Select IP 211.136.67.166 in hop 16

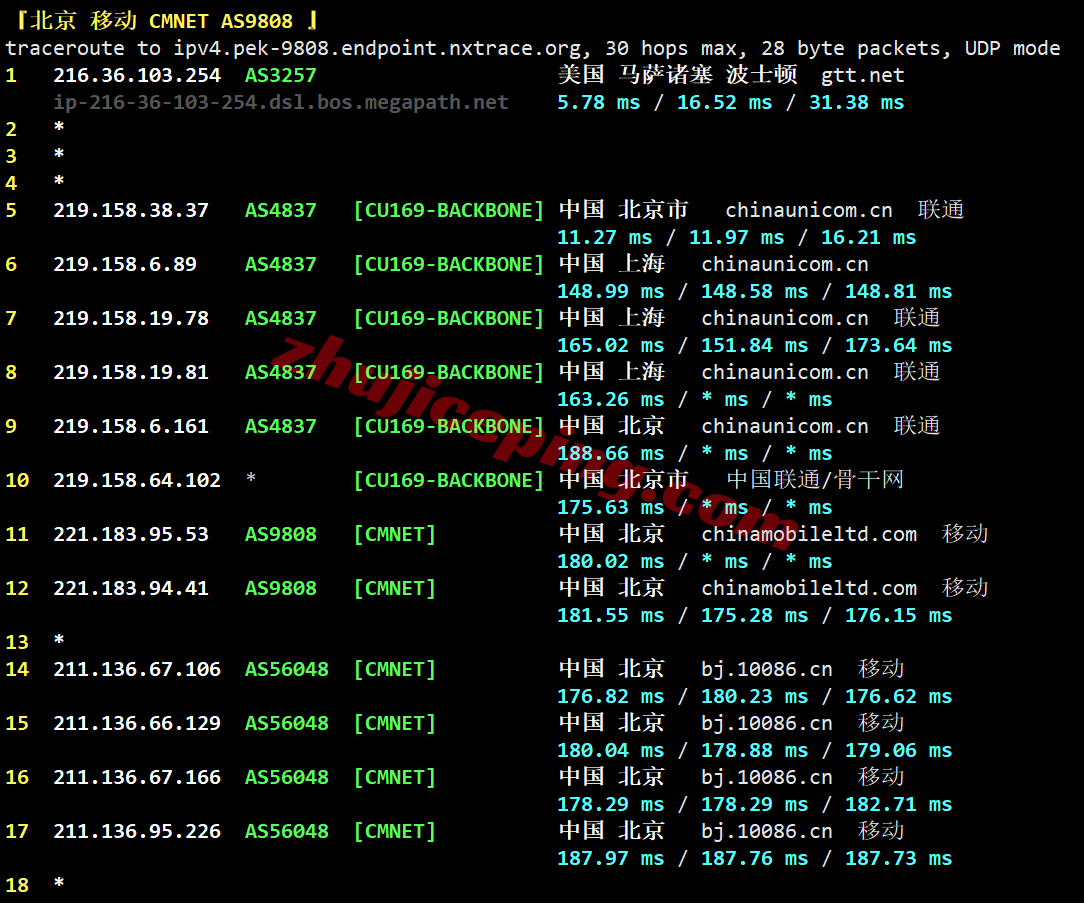137,776
